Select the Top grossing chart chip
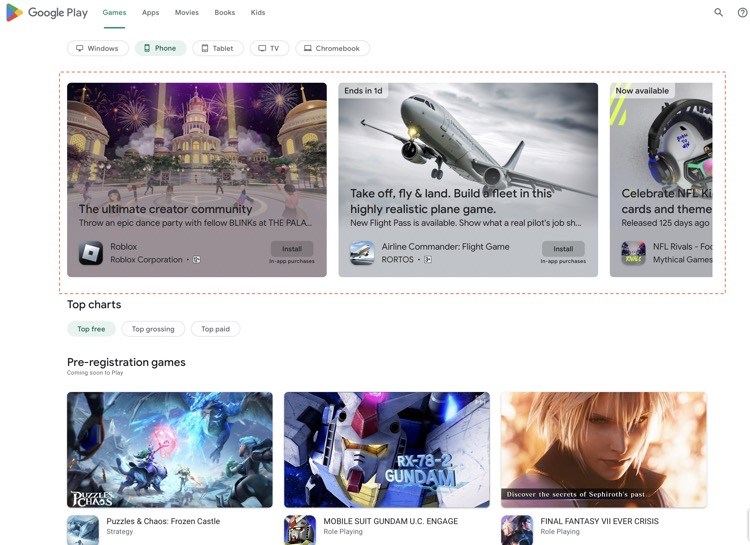Viewport: 750px width, 545px height. tap(153, 329)
